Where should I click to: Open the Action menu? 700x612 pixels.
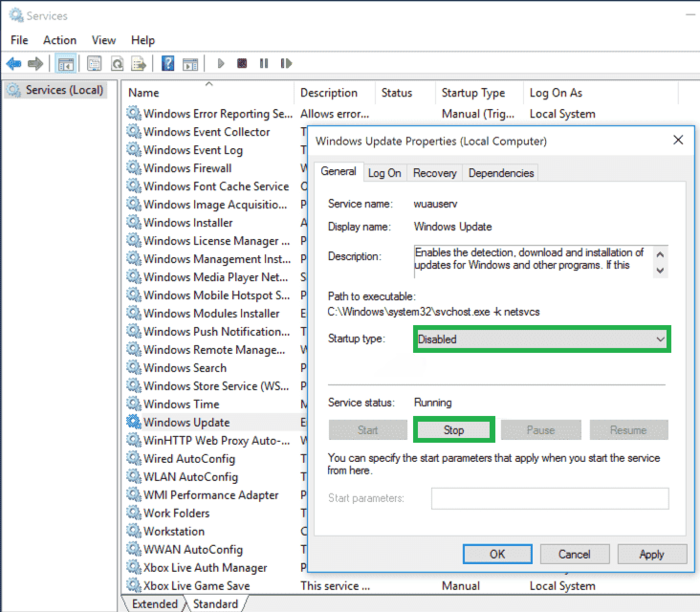59,40
